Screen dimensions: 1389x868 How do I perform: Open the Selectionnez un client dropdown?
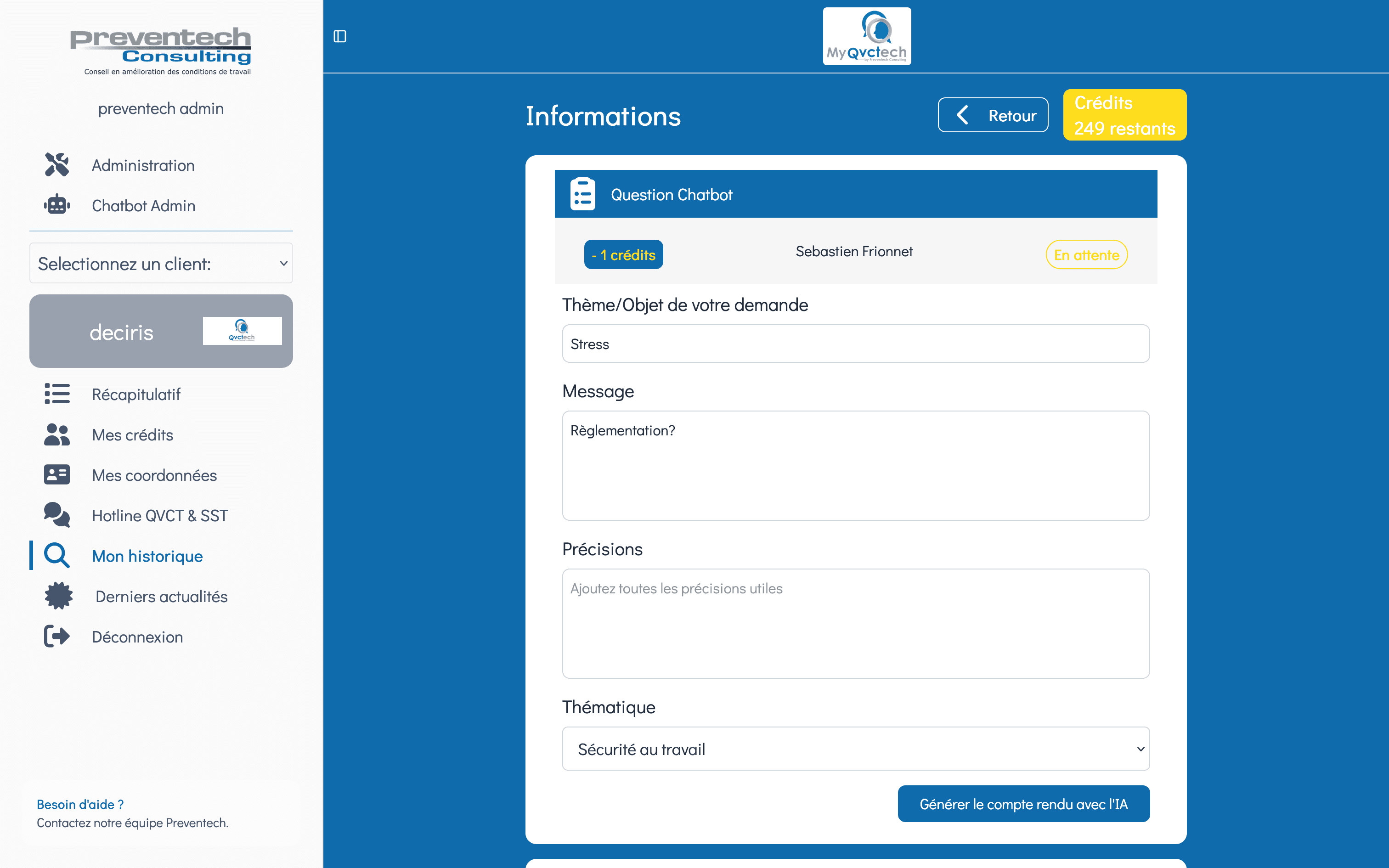[x=161, y=264]
